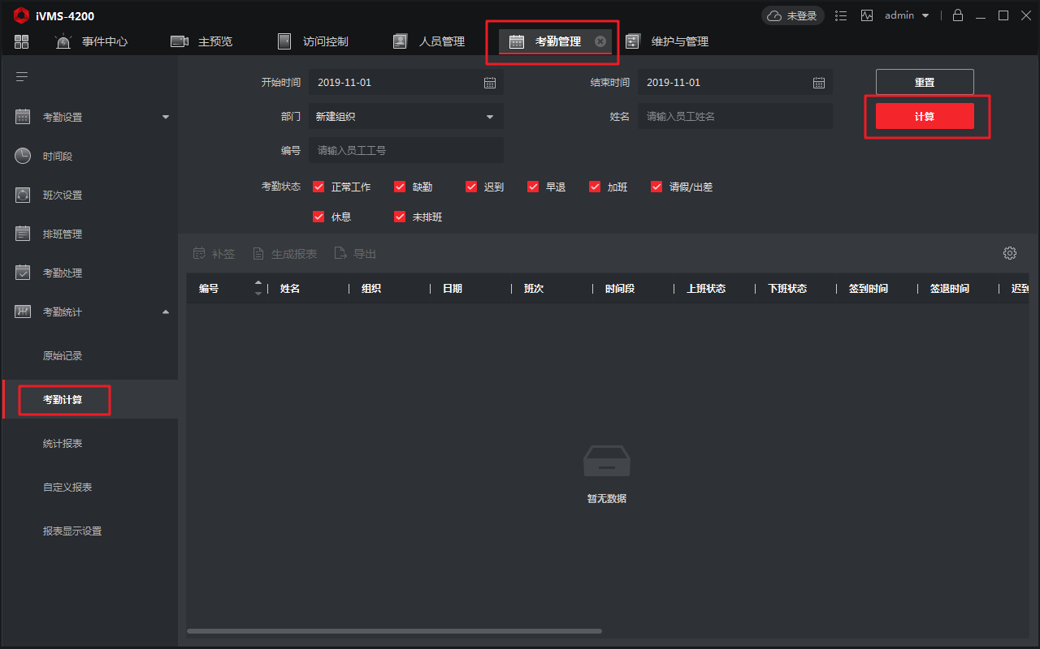The width and height of the screenshot is (1040, 649).
Task: Open calendar picker for 结束时间
Action: tap(819, 83)
